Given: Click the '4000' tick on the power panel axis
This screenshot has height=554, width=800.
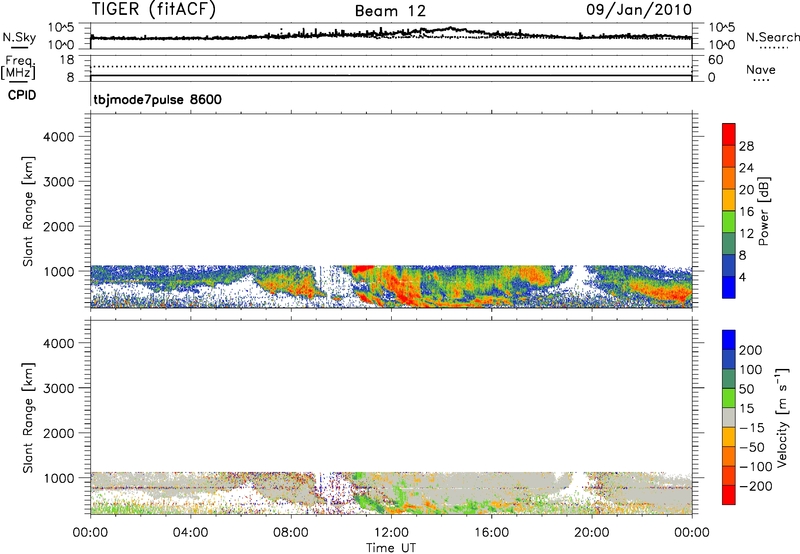Looking at the screenshot, I should coord(59,137).
